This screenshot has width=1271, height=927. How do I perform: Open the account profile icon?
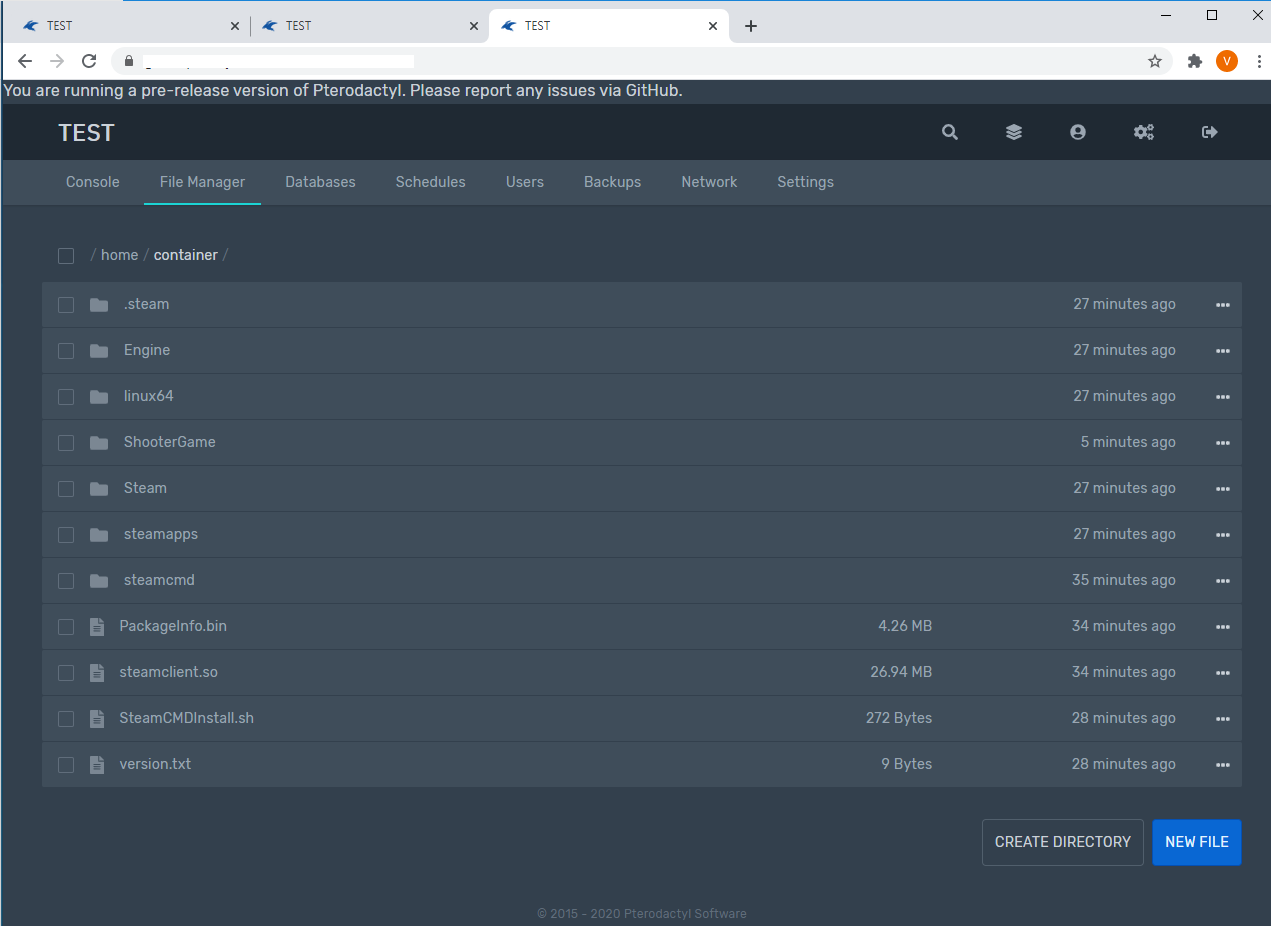(1077, 132)
